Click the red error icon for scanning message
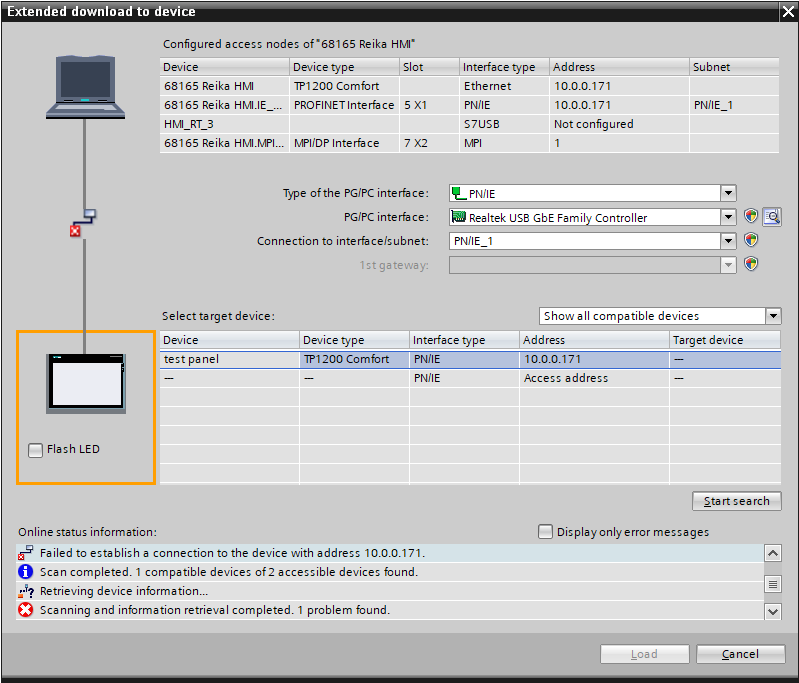 [26, 610]
